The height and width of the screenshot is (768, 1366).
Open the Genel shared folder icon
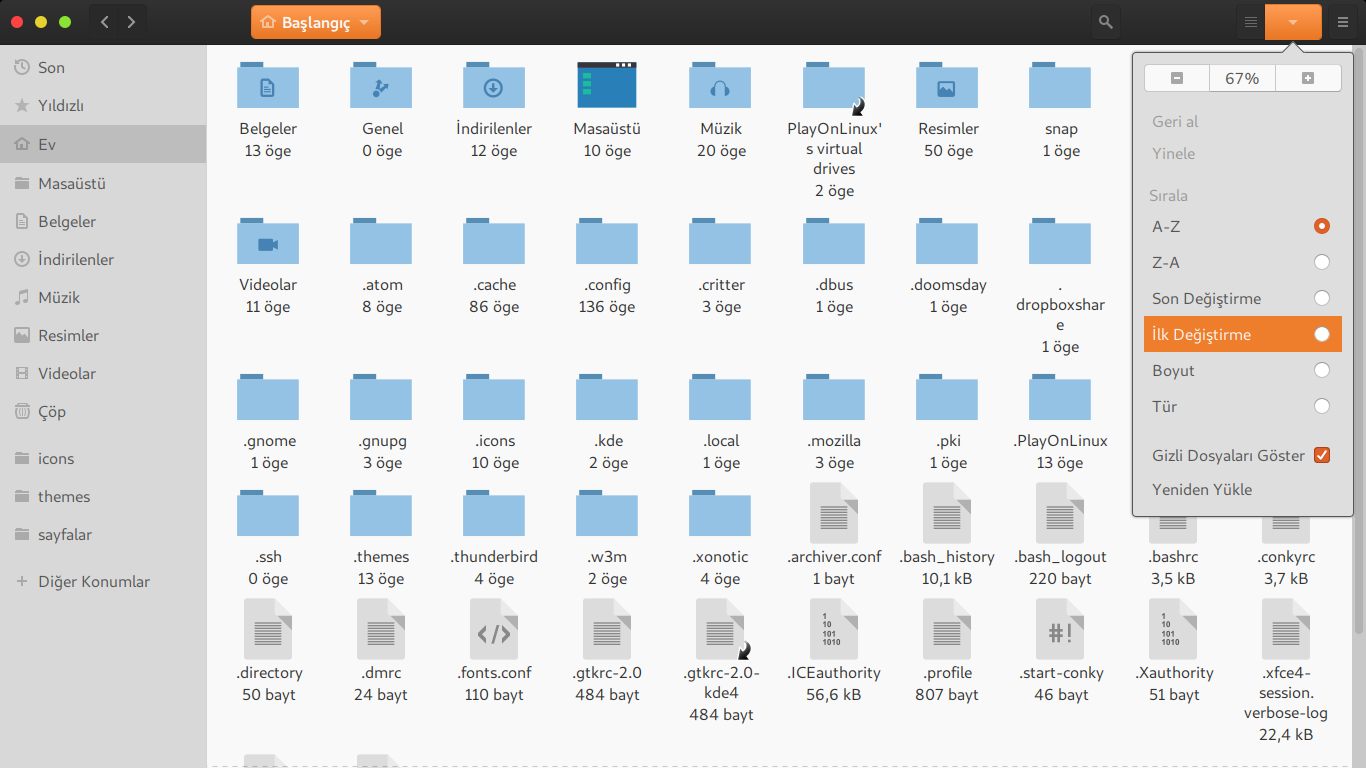click(x=381, y=86)
